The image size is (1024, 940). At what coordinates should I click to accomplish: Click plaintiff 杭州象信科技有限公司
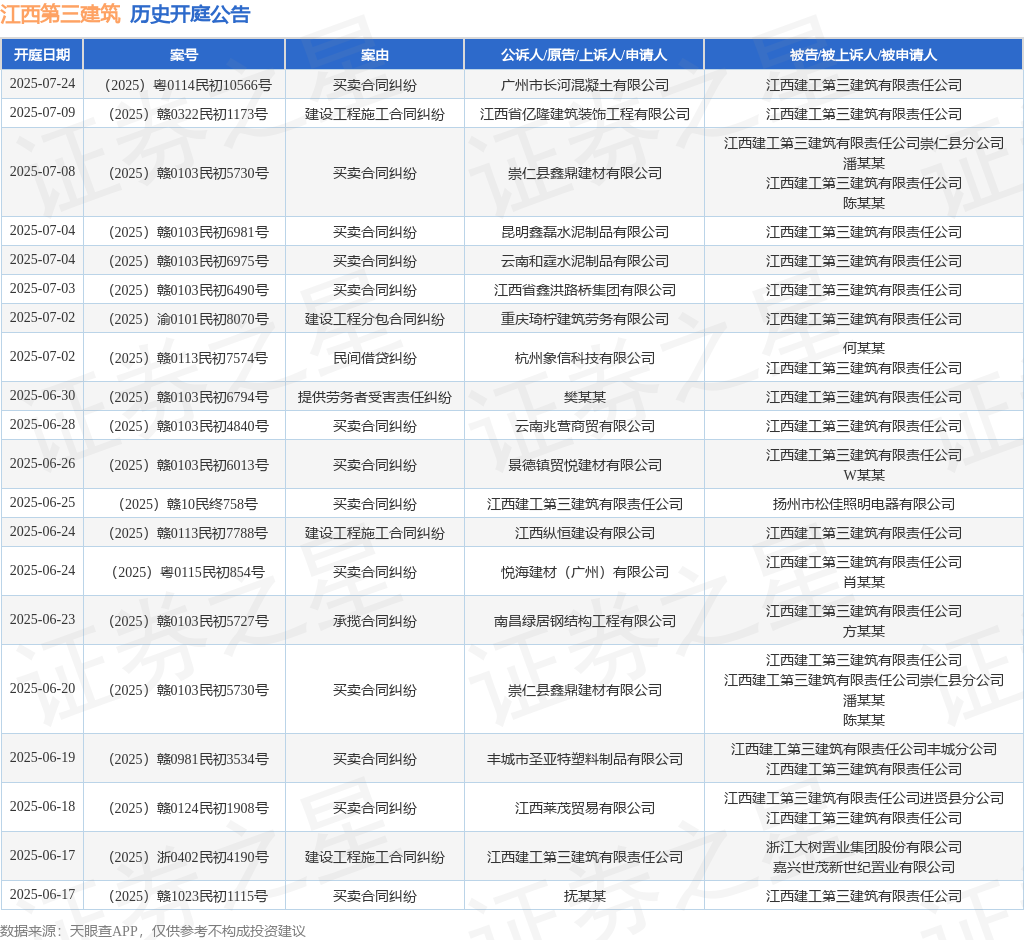(x=585, y=359)
